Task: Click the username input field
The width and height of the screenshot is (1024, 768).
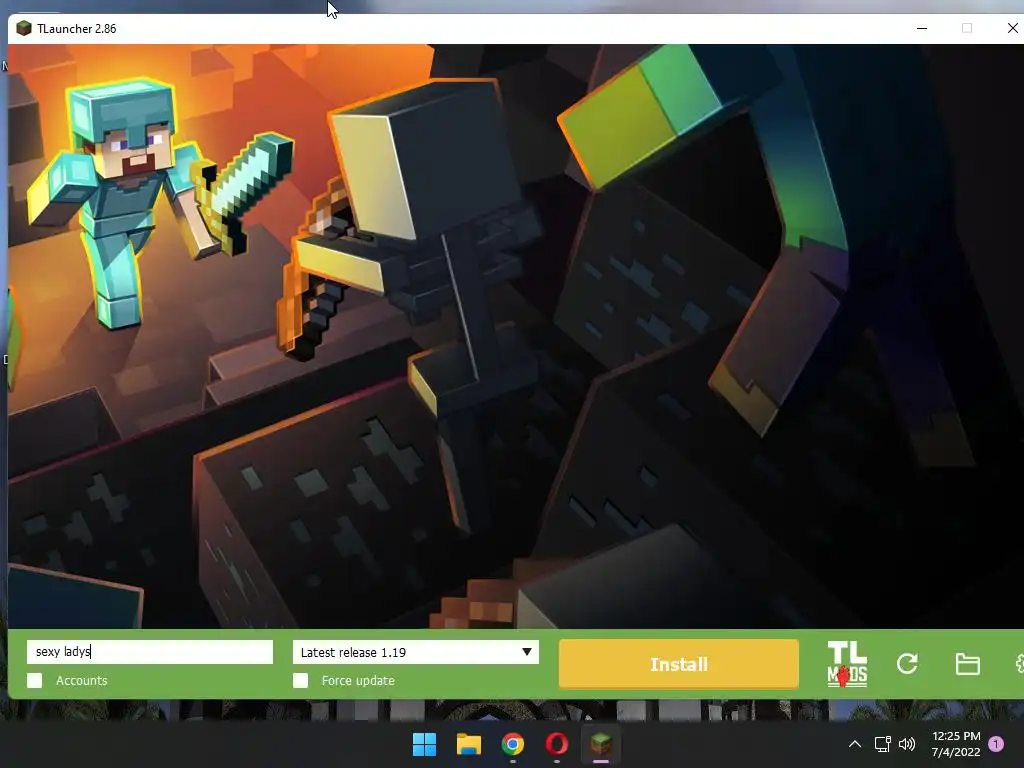Action: coord(150,652)
